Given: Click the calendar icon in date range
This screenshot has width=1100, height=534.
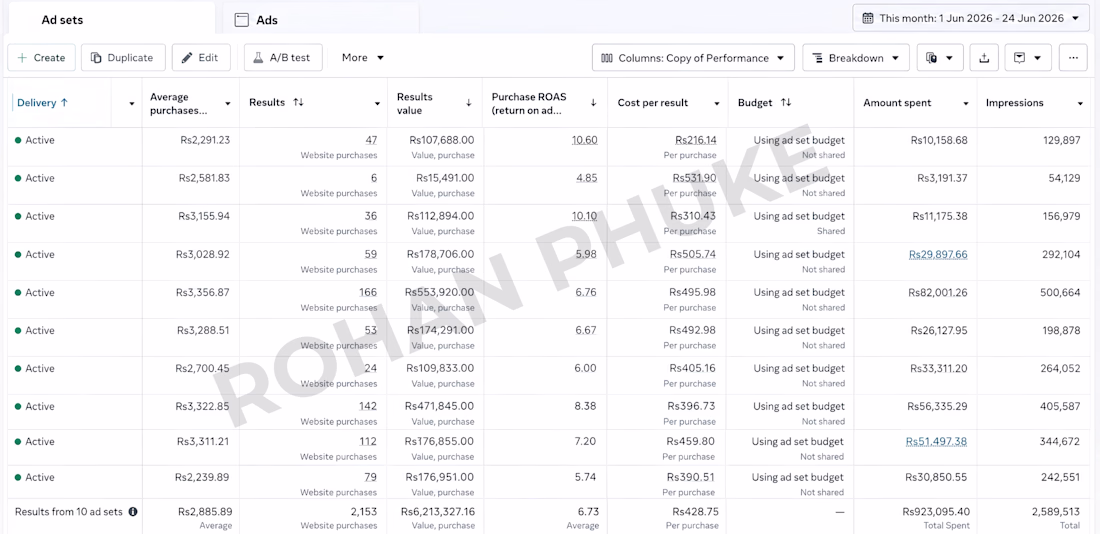Looking at the screenshot, I should point(868,18).
